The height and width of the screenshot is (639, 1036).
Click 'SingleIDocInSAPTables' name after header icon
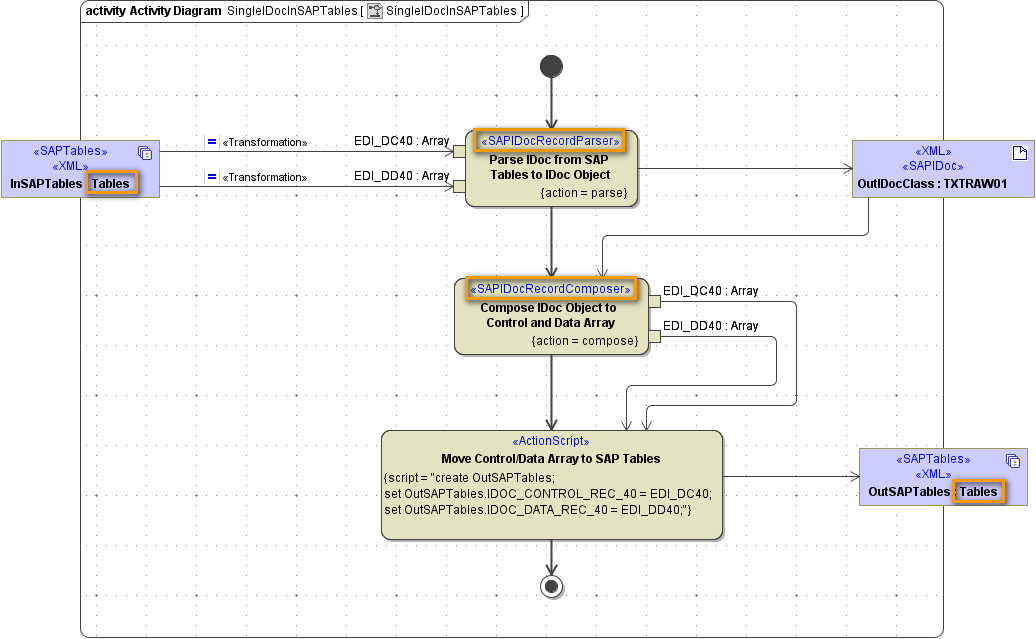pos(451,11)
